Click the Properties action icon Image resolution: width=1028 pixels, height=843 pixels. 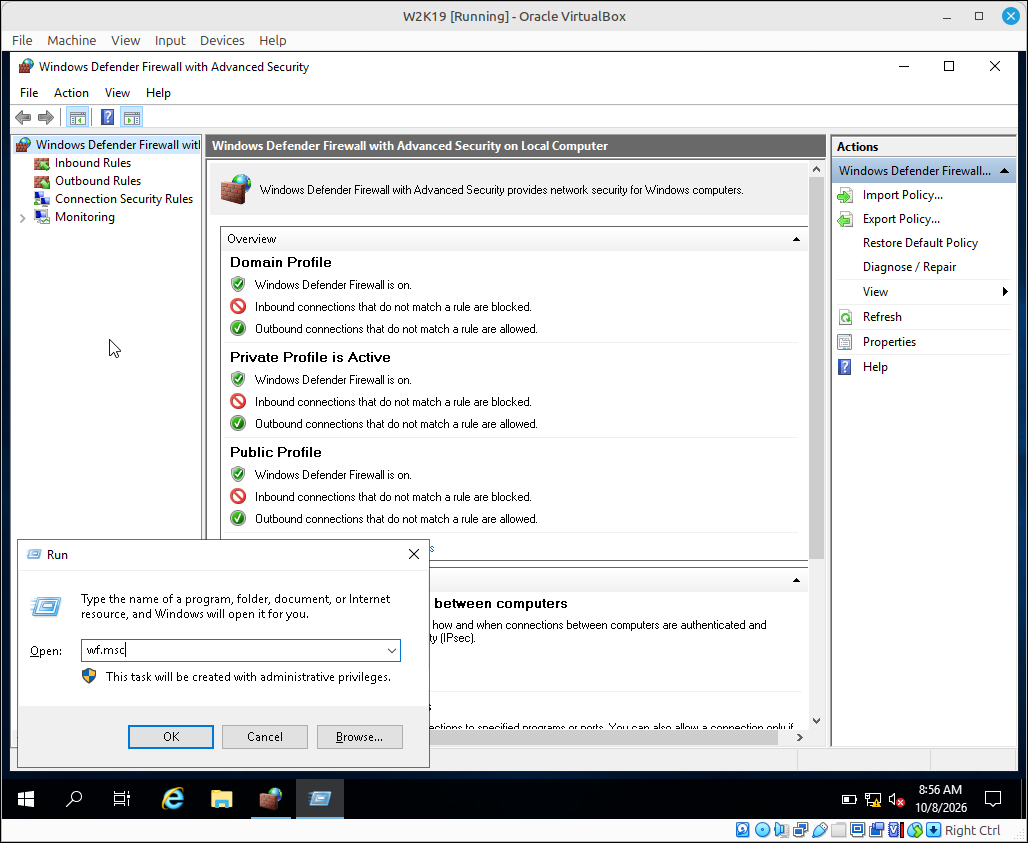pos(845,342)
